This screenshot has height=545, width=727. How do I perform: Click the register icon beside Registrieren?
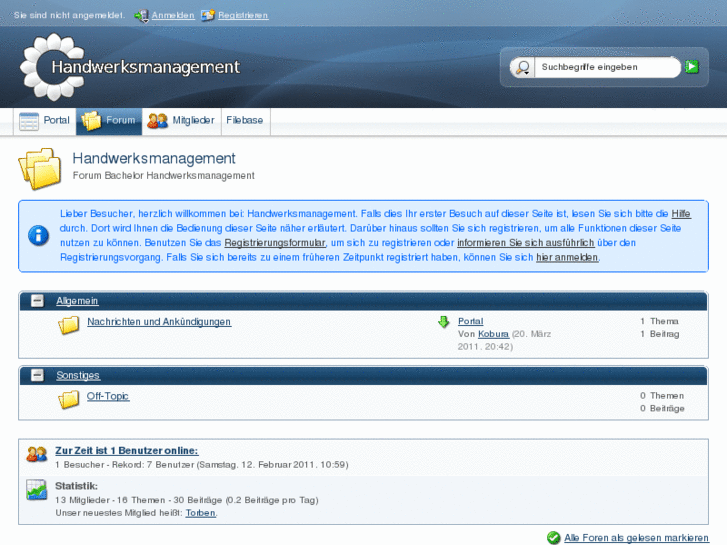[208, 15]
